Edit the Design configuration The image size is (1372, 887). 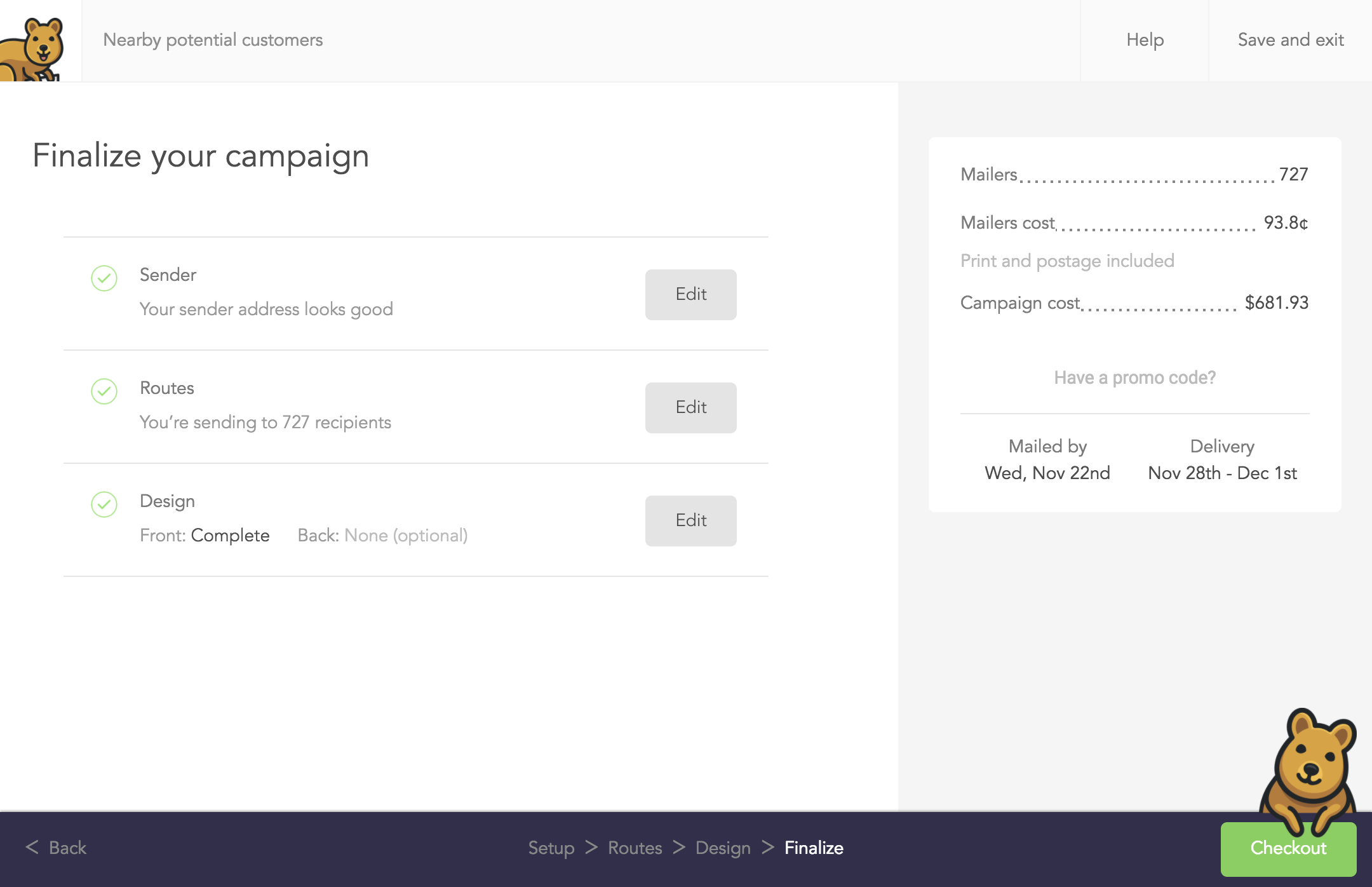pyautogui.click(x=691, y=520)
